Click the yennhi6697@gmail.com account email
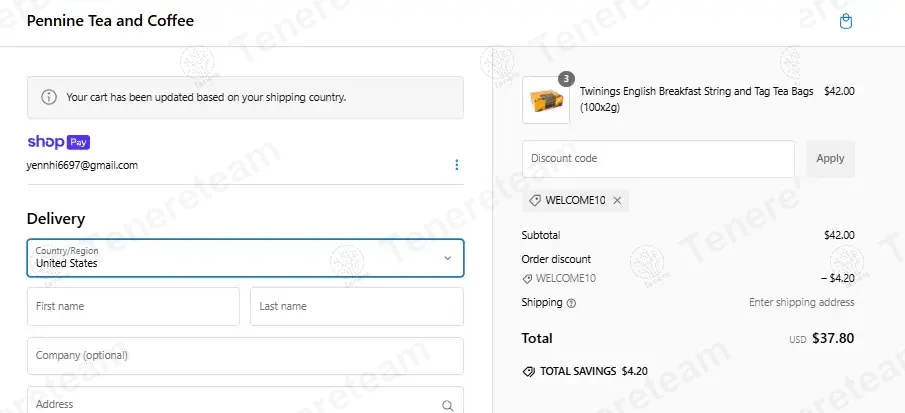 tap(83, 166)
